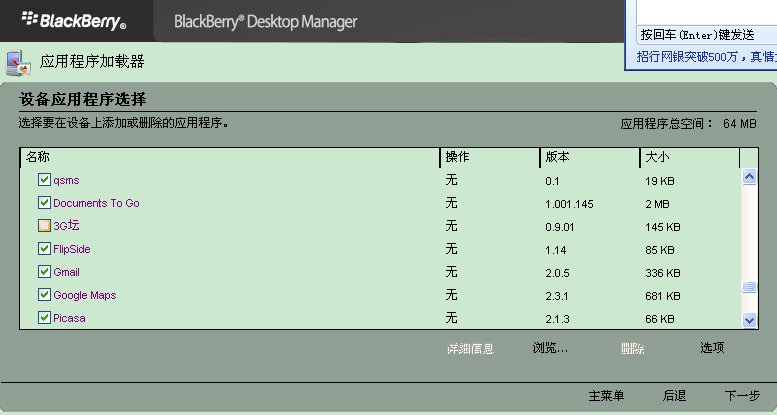This screenshot has width=777, height=415.
Task: Uncheck the qsms application checkbox
Action: (44, 179)
